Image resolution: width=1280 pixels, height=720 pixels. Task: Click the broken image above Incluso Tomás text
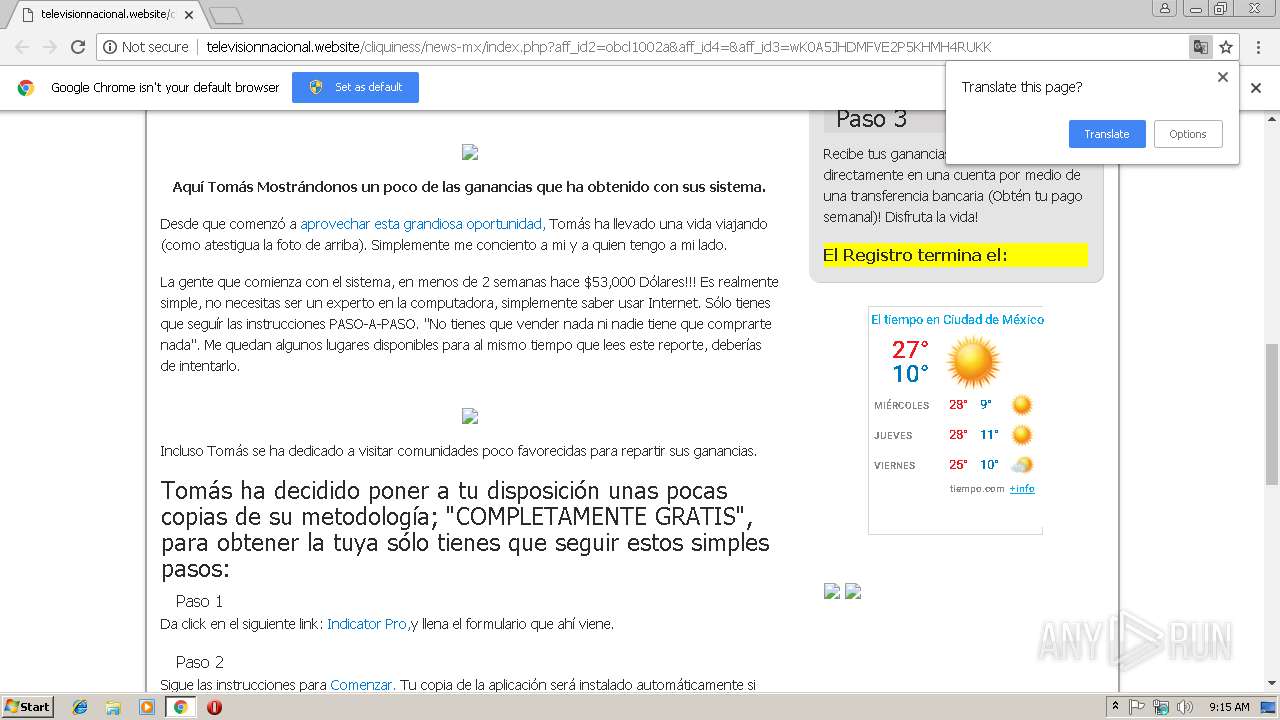(x=470, y=416)
